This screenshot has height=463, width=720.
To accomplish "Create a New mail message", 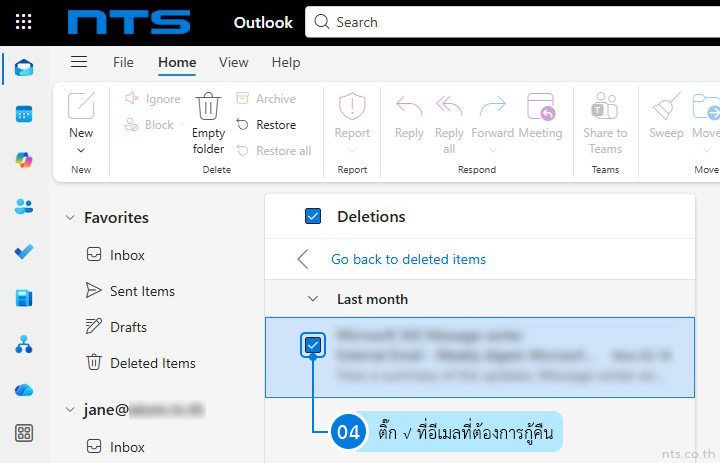I will (81, 115).
